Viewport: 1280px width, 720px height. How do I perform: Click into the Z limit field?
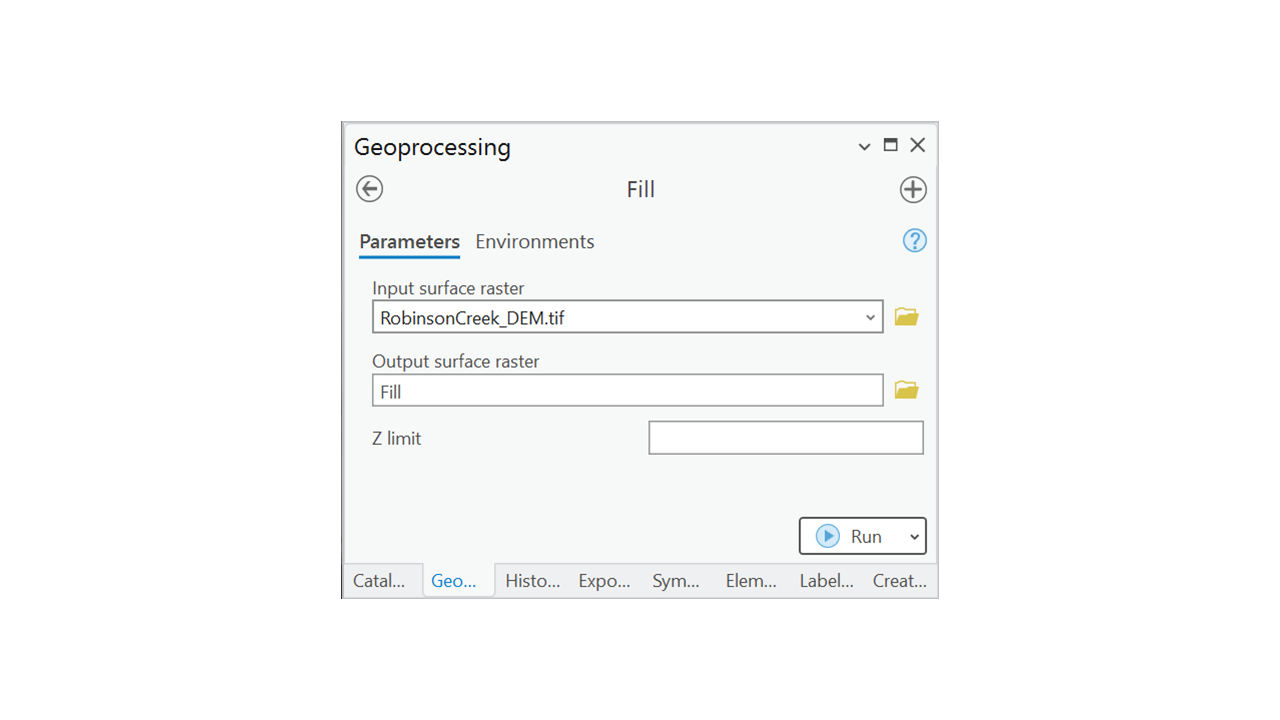(785, 438)
